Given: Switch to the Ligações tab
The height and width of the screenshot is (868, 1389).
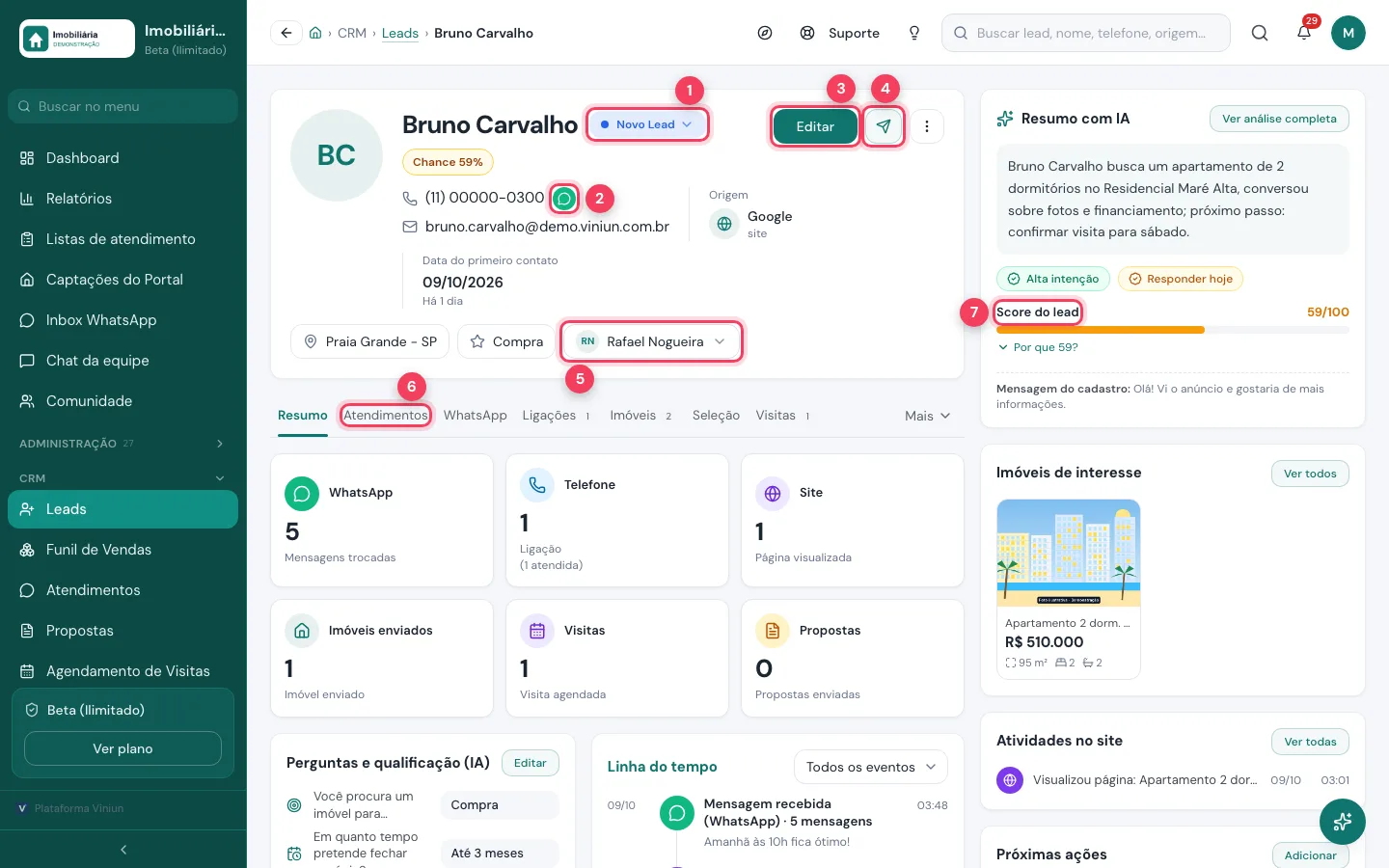Looking at the screenshot, I should pos(557,416).
